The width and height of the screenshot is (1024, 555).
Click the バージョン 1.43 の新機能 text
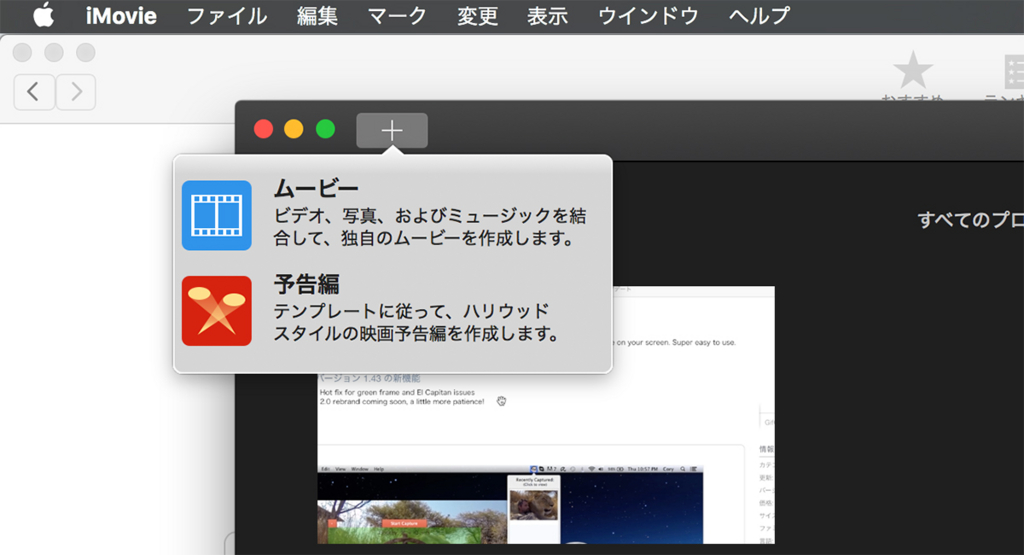click(370, 378)
